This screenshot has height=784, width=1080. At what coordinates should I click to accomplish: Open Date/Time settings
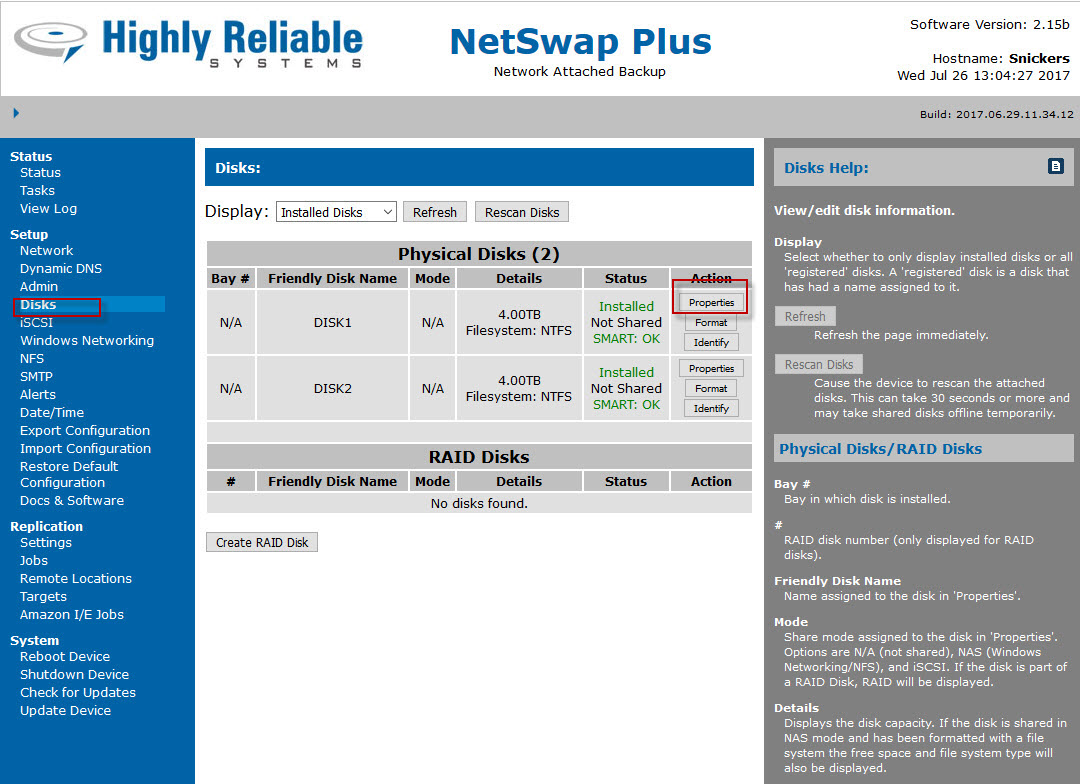click(x=52, y=412)
